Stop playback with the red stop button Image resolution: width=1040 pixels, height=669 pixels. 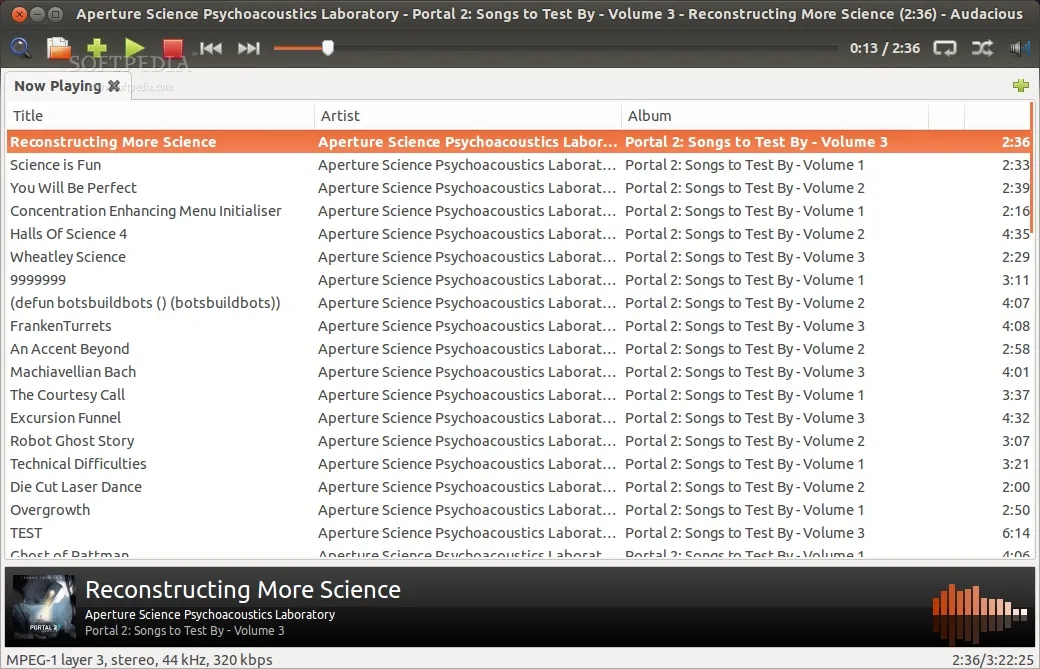click(x=173, y=47)
